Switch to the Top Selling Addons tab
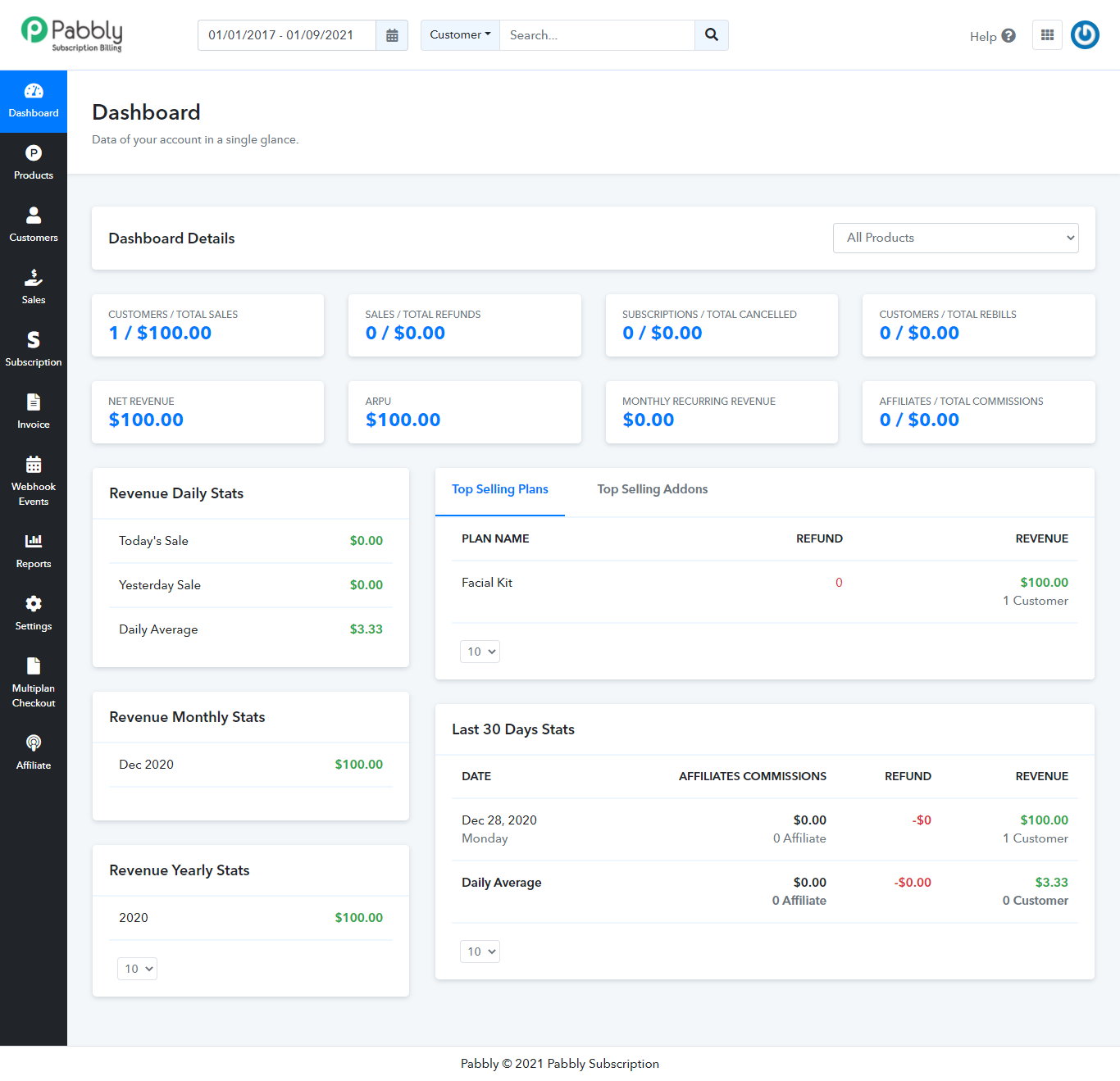Viewport: 1120px width, 1081px height. (652, 489)
